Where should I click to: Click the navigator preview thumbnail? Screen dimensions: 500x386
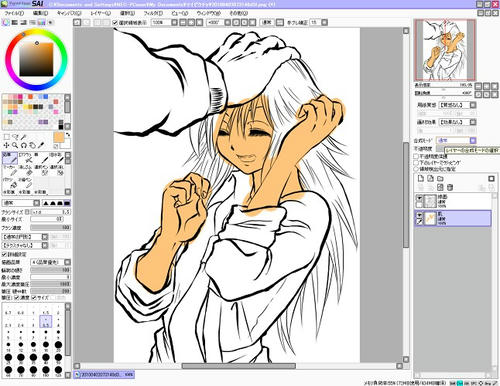[x=445, y=50]
